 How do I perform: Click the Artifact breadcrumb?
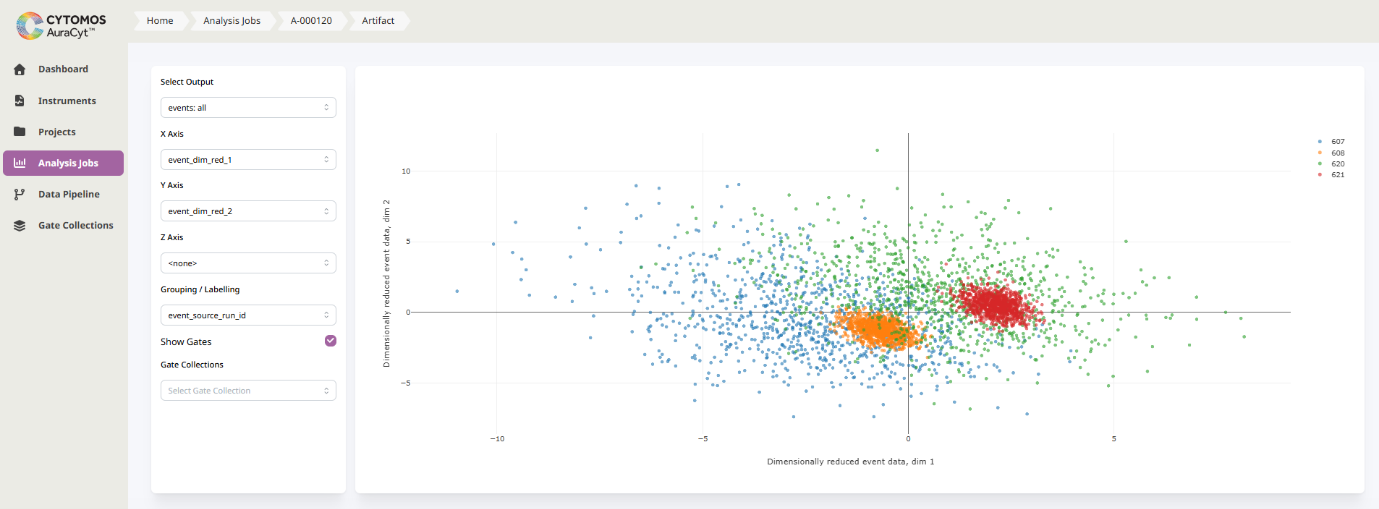click(378, 21)
